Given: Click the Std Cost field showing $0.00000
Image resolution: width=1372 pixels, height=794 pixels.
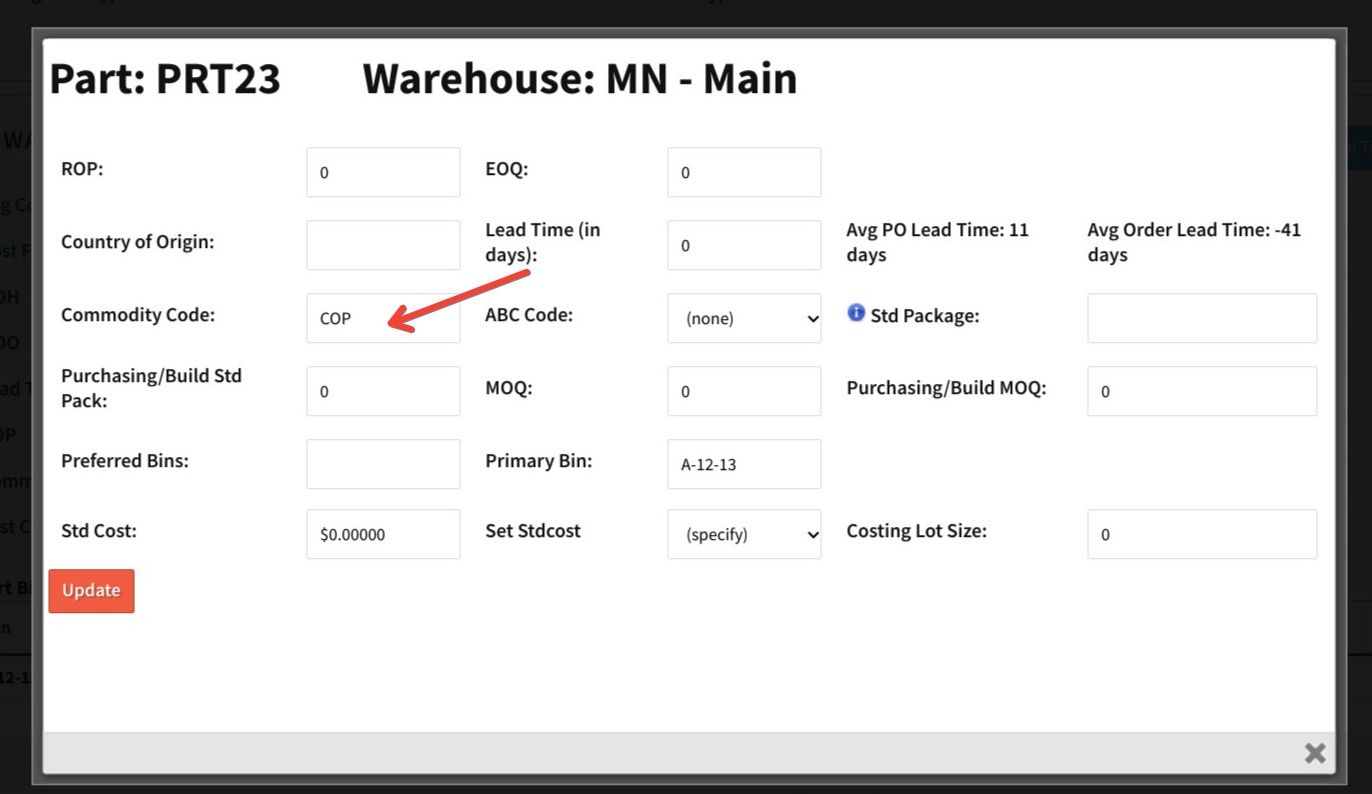Looking at the screenshot, I should pos(383,534).
